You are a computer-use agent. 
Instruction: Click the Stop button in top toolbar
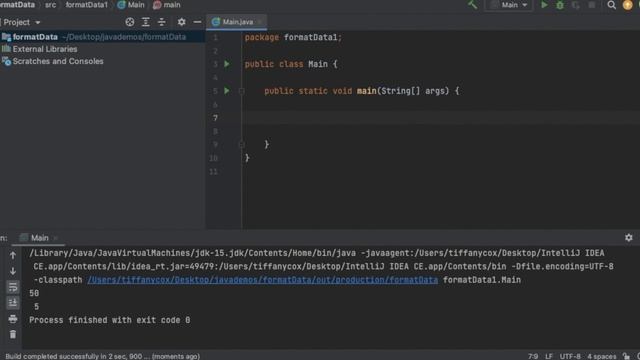[591, 5]
